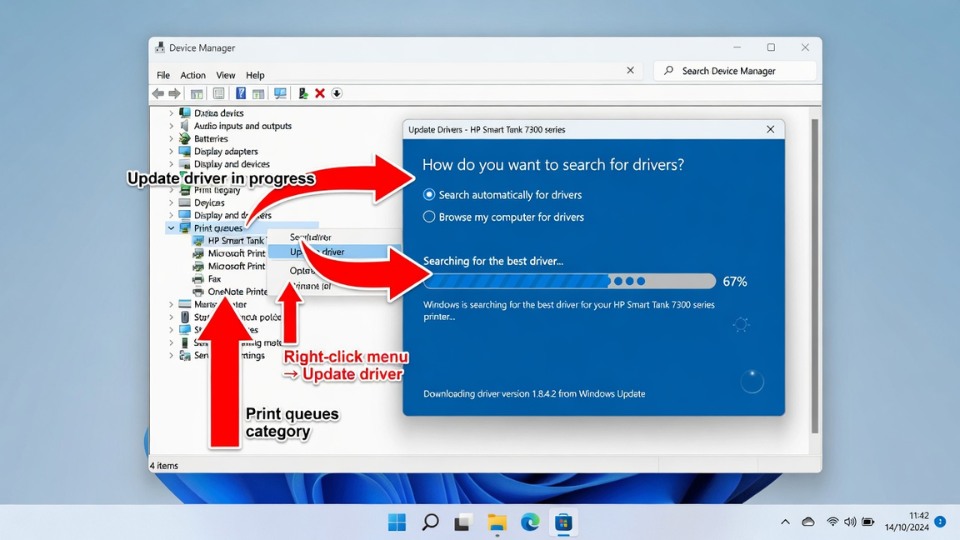The image size is (960, 540).
Task: Click the printer icon beside OneNote Printer
Action: [x=198, y=291]
